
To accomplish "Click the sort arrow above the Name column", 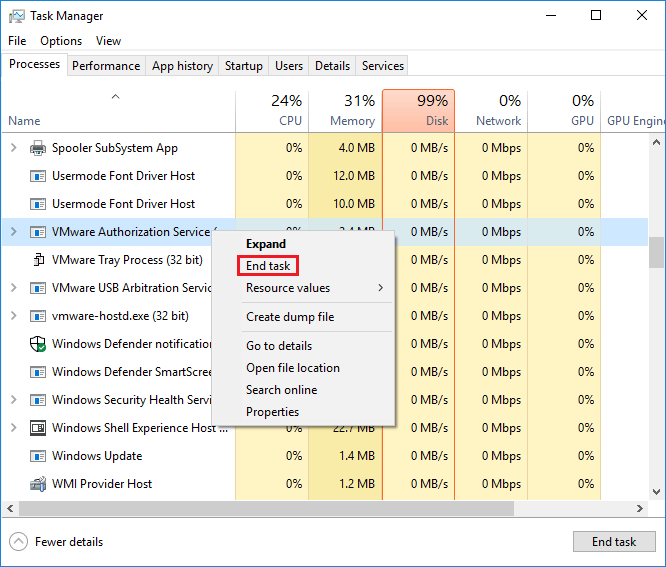I will [115, 97].
